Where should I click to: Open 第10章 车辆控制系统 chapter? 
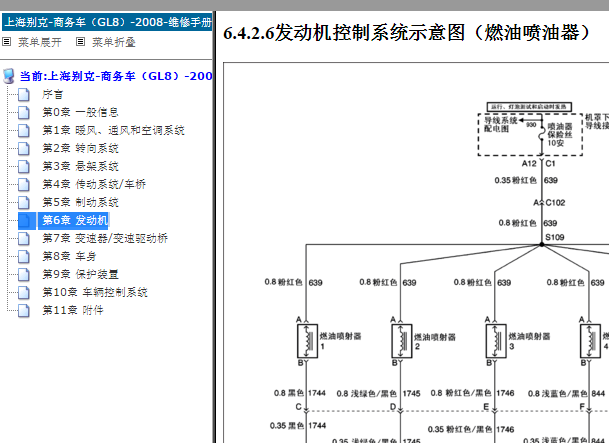click(95, 292)
